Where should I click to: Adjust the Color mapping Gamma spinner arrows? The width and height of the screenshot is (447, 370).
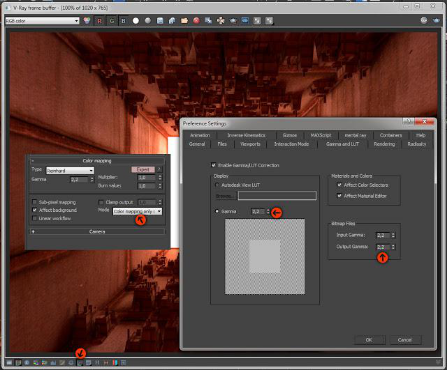point(92,180)
